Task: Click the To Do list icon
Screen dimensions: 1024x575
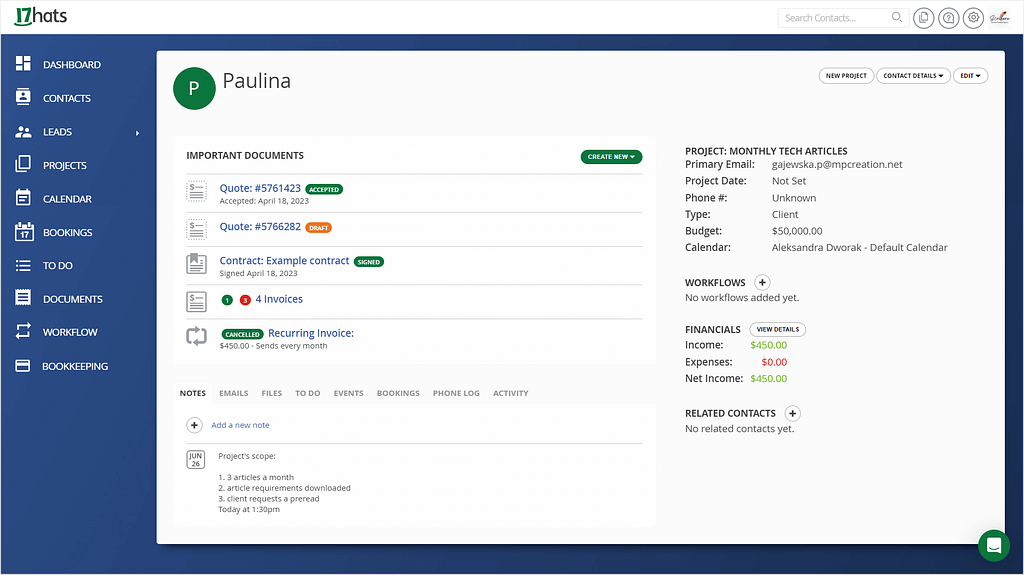Action: 23,265
